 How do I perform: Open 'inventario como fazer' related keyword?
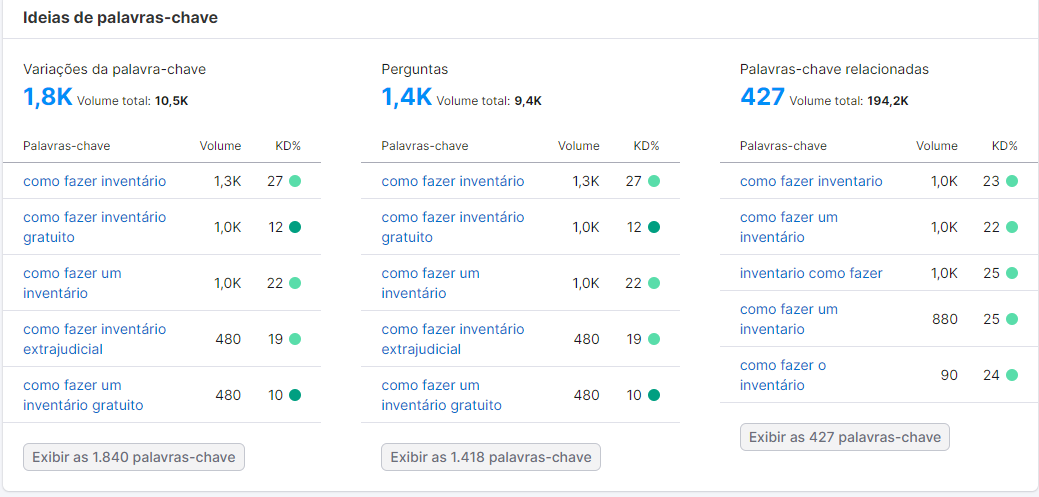pos(811,273)
